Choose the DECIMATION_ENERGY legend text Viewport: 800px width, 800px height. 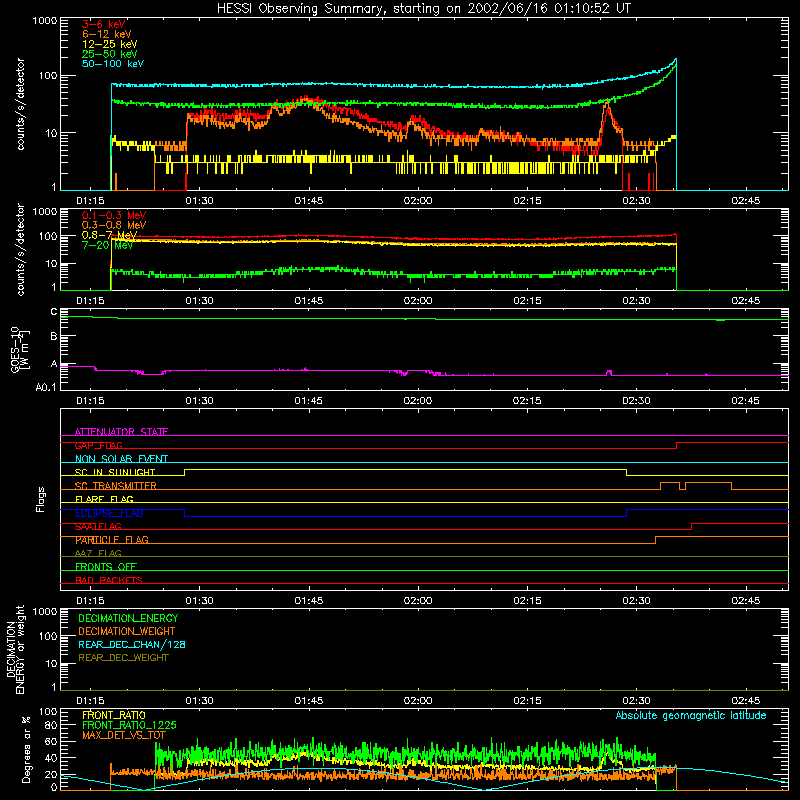(x=128, y=618)
